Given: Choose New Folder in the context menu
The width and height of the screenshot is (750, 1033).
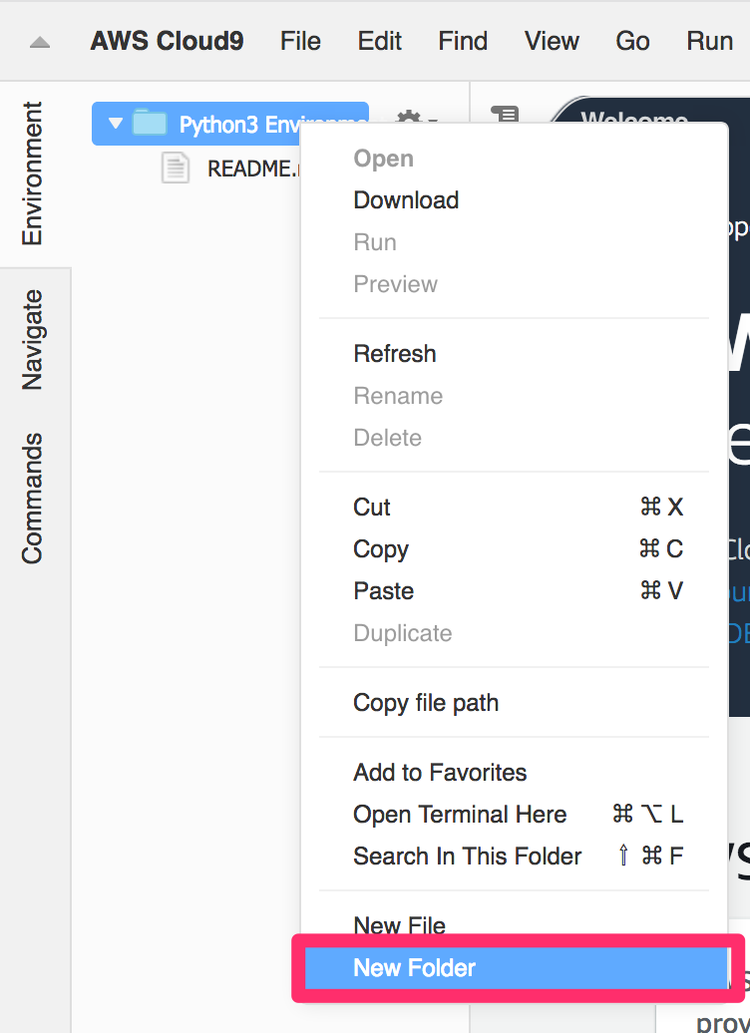Looking at the screenshot, I should (516, 968).
